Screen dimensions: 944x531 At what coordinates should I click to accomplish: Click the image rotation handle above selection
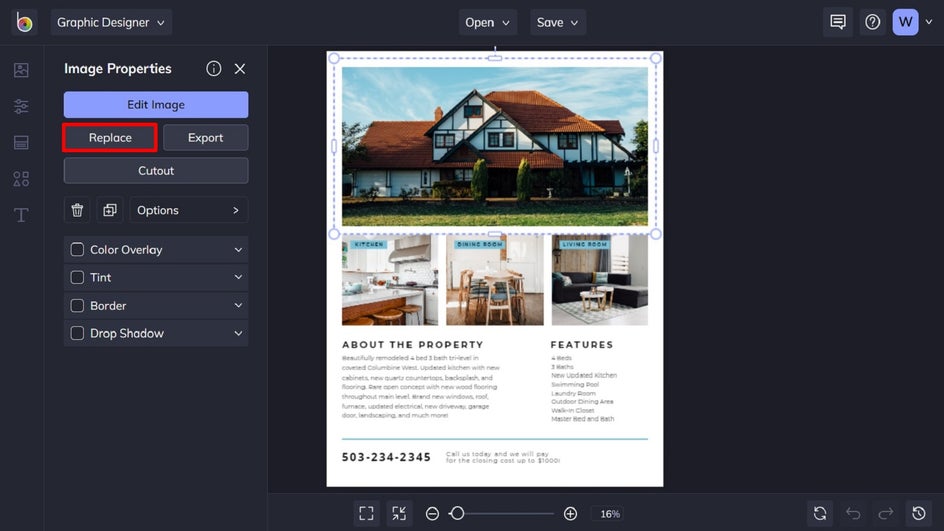tap(495, 48)
